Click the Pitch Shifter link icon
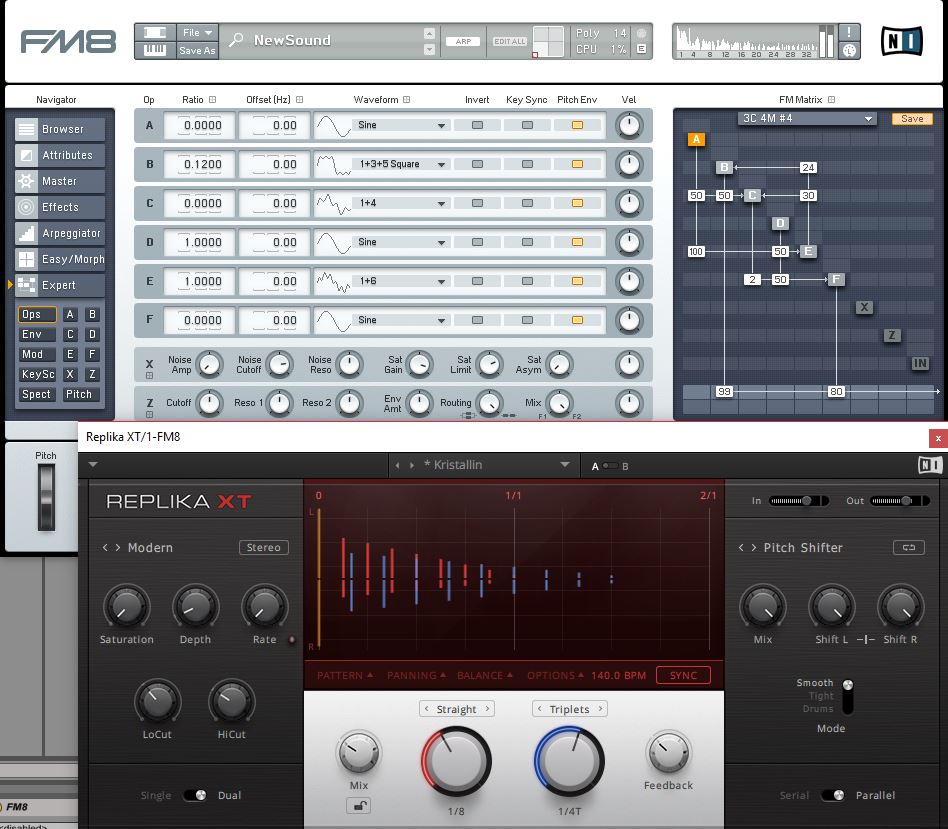 pos(909,547)
